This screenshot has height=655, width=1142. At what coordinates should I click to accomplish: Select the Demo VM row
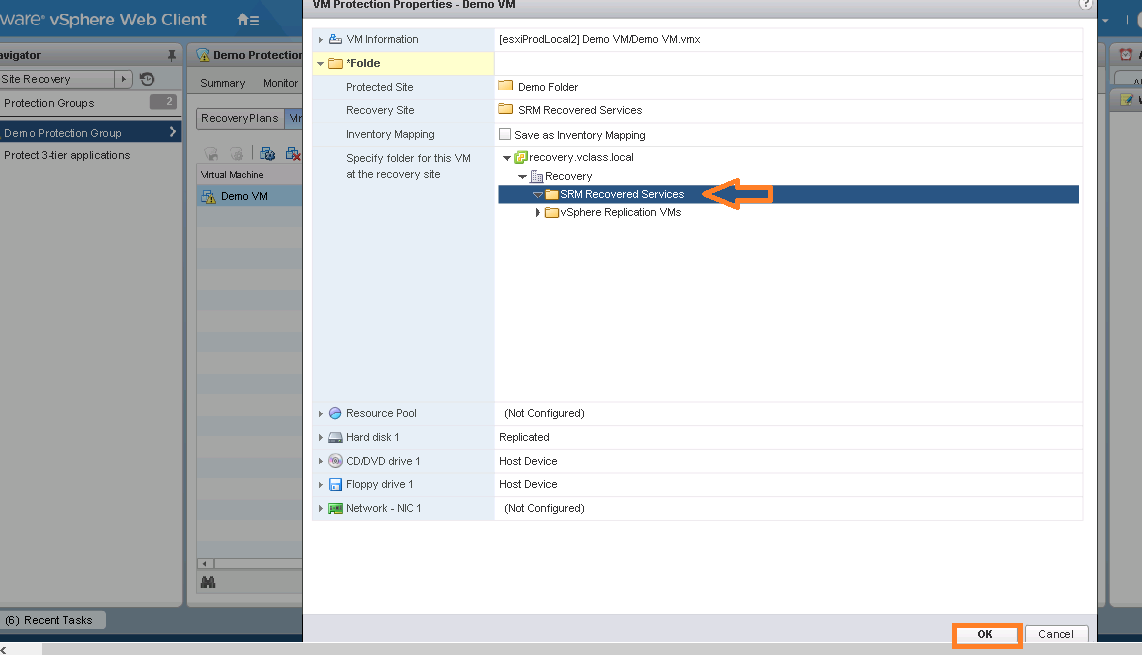tap(249, 196)
